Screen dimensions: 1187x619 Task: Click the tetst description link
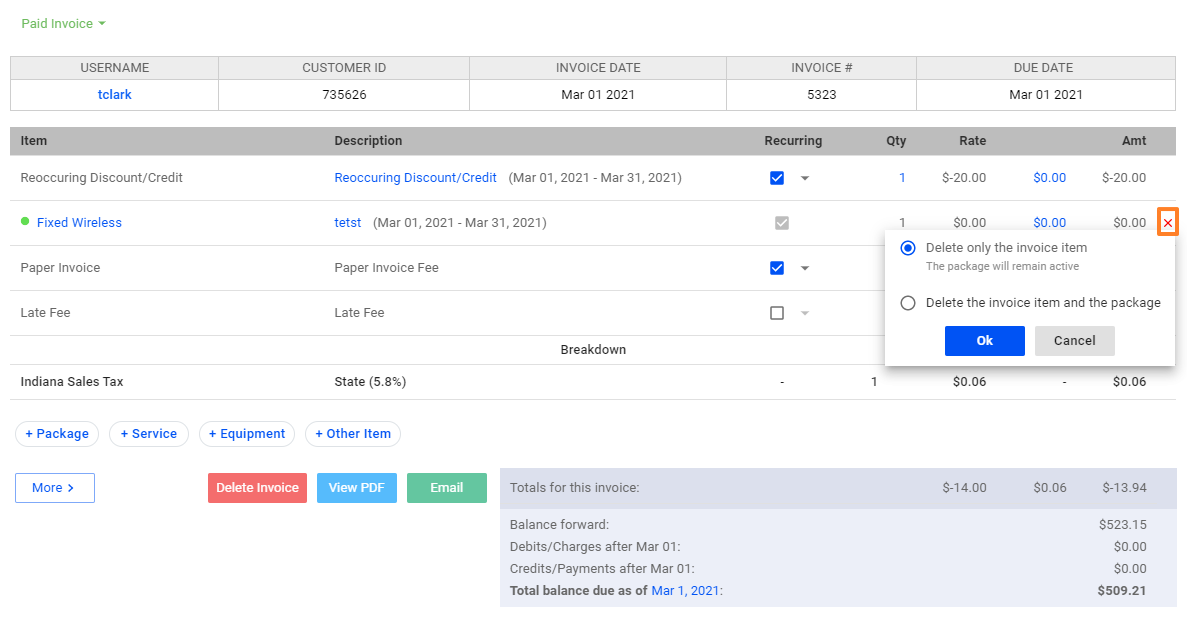(x=347, y=222)
